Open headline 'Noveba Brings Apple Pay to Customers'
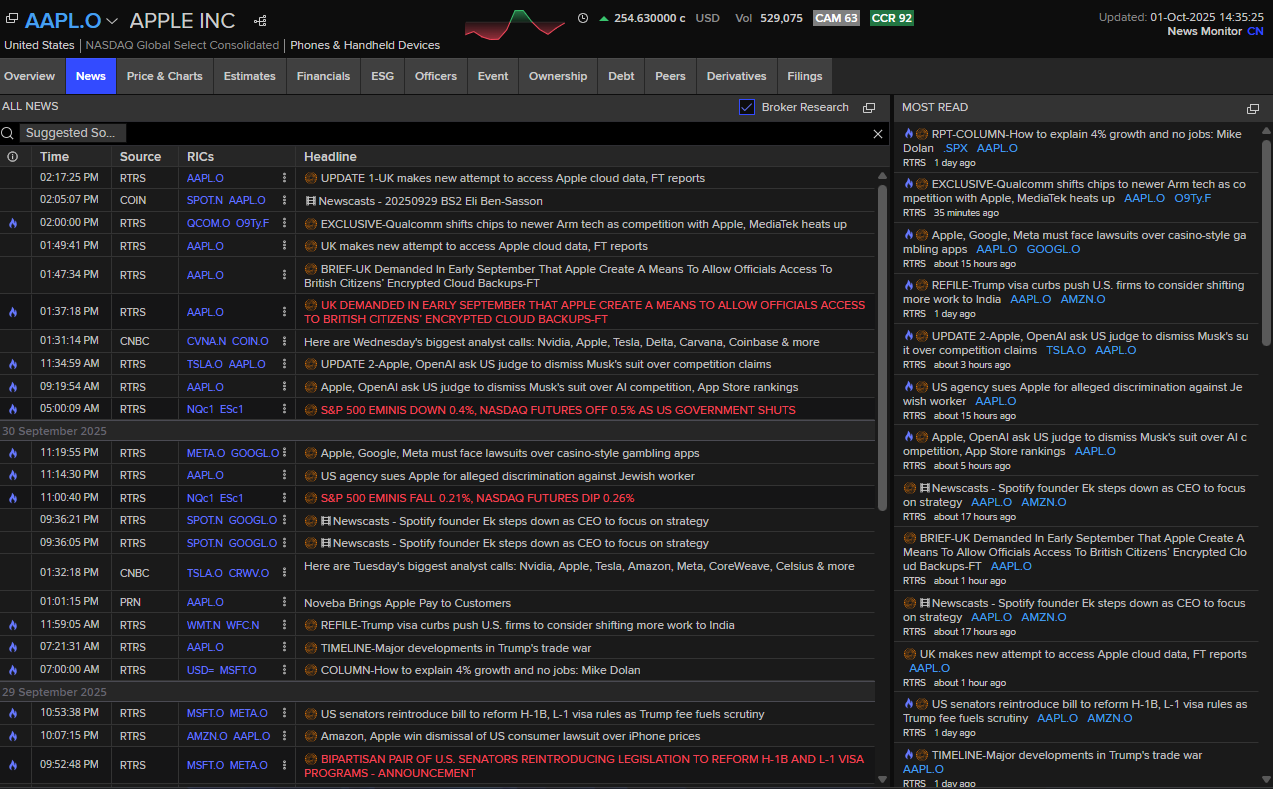Image resolution: width=1273 pixels, height=789 pixels. click(407, 603)
